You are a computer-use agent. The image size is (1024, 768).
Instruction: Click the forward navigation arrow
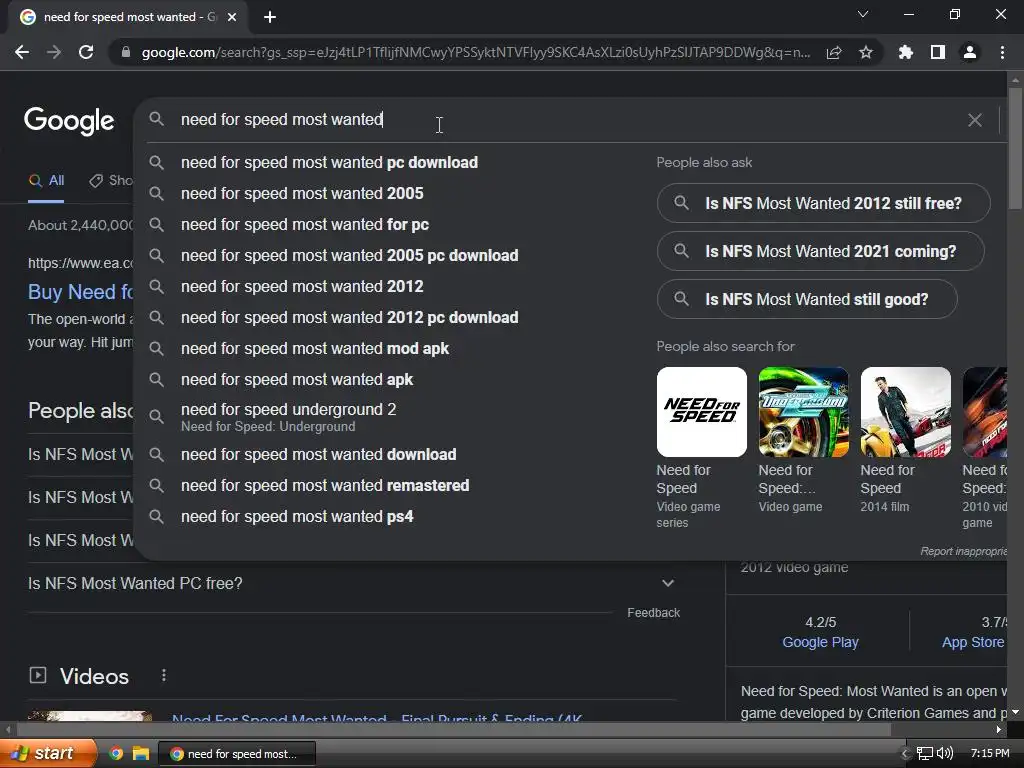[x=54, y=52]
